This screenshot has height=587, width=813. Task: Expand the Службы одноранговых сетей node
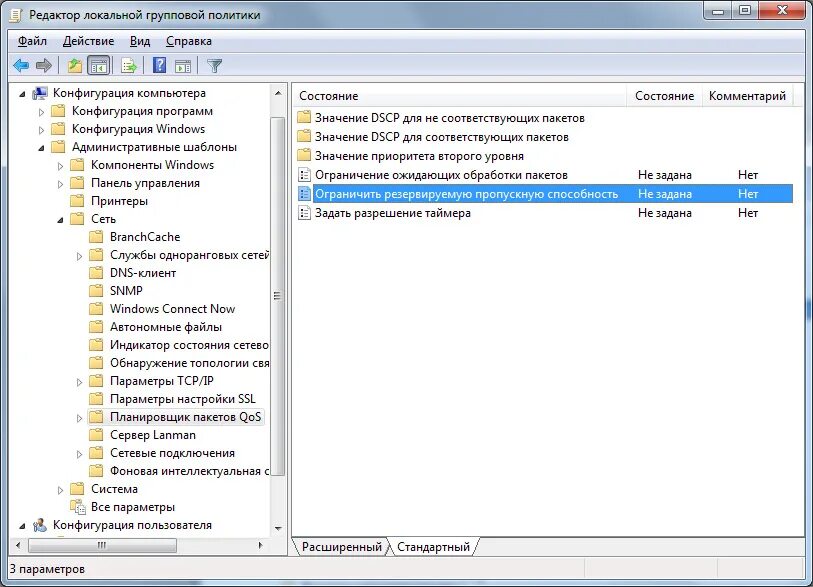(x=79, y=256)
